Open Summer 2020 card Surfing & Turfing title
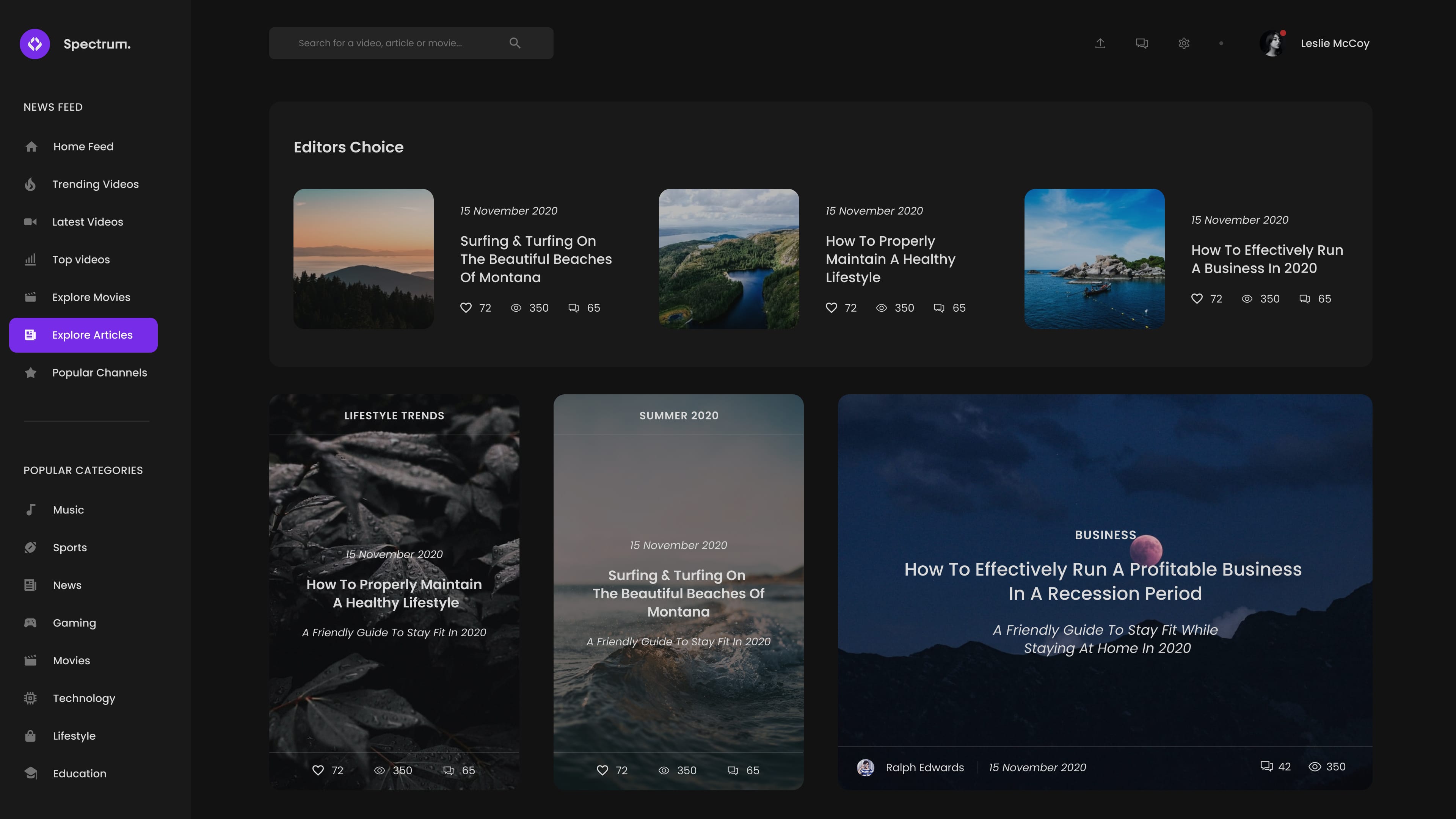 (x=678, y=593)
